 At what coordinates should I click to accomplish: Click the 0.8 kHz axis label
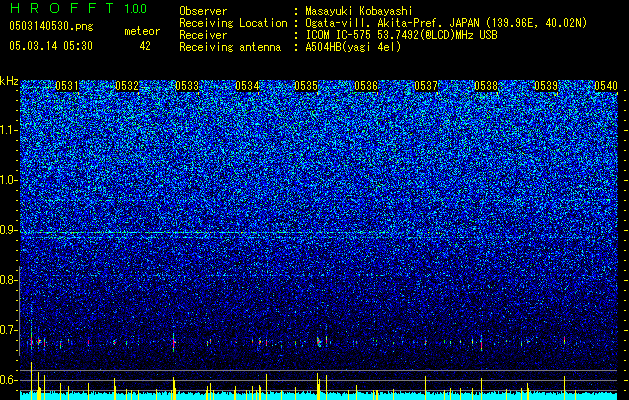coord(8,280)
